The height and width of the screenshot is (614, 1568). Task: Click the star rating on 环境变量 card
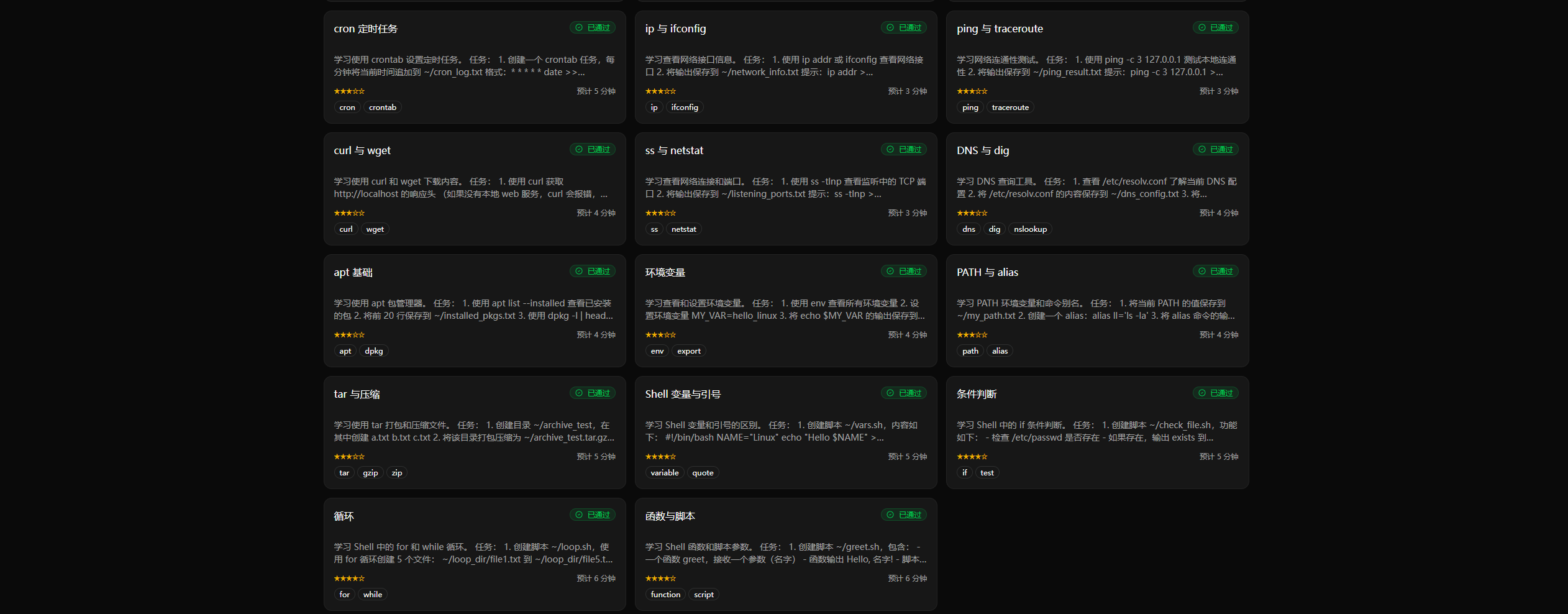660,335
